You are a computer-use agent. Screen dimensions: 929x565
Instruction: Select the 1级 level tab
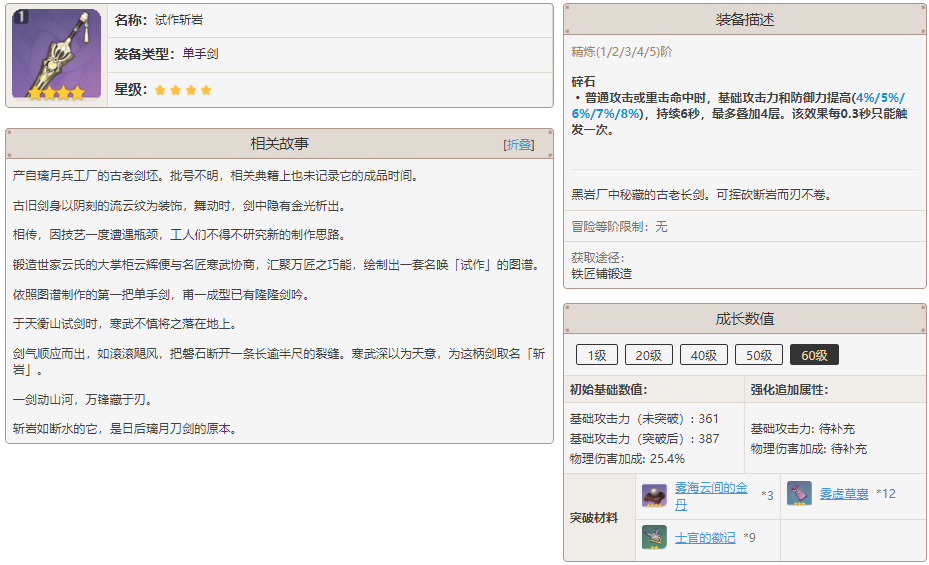coord(597,355)
